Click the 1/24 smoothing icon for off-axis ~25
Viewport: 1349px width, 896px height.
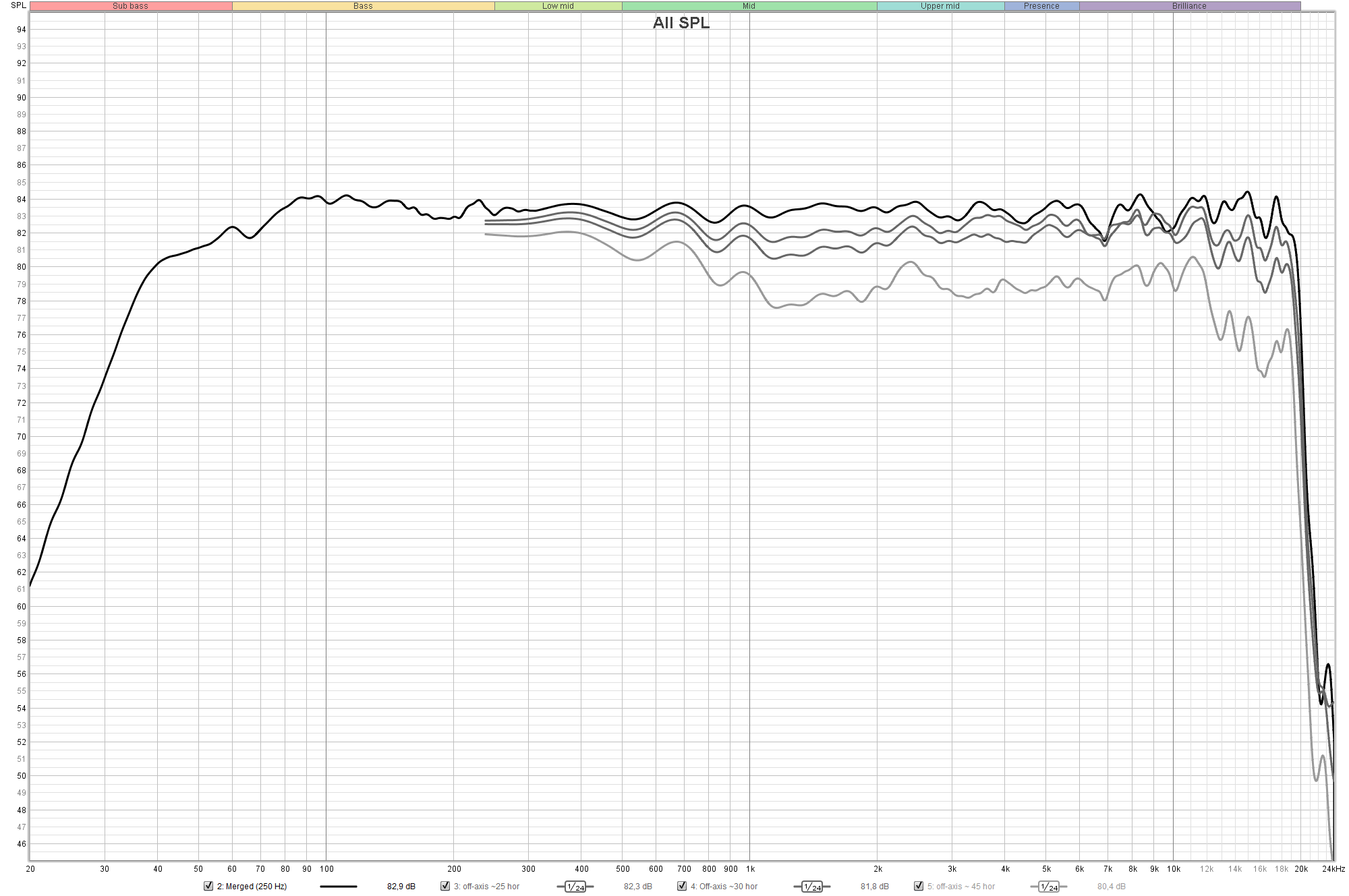pyautogui.click(x=575, y=887)
